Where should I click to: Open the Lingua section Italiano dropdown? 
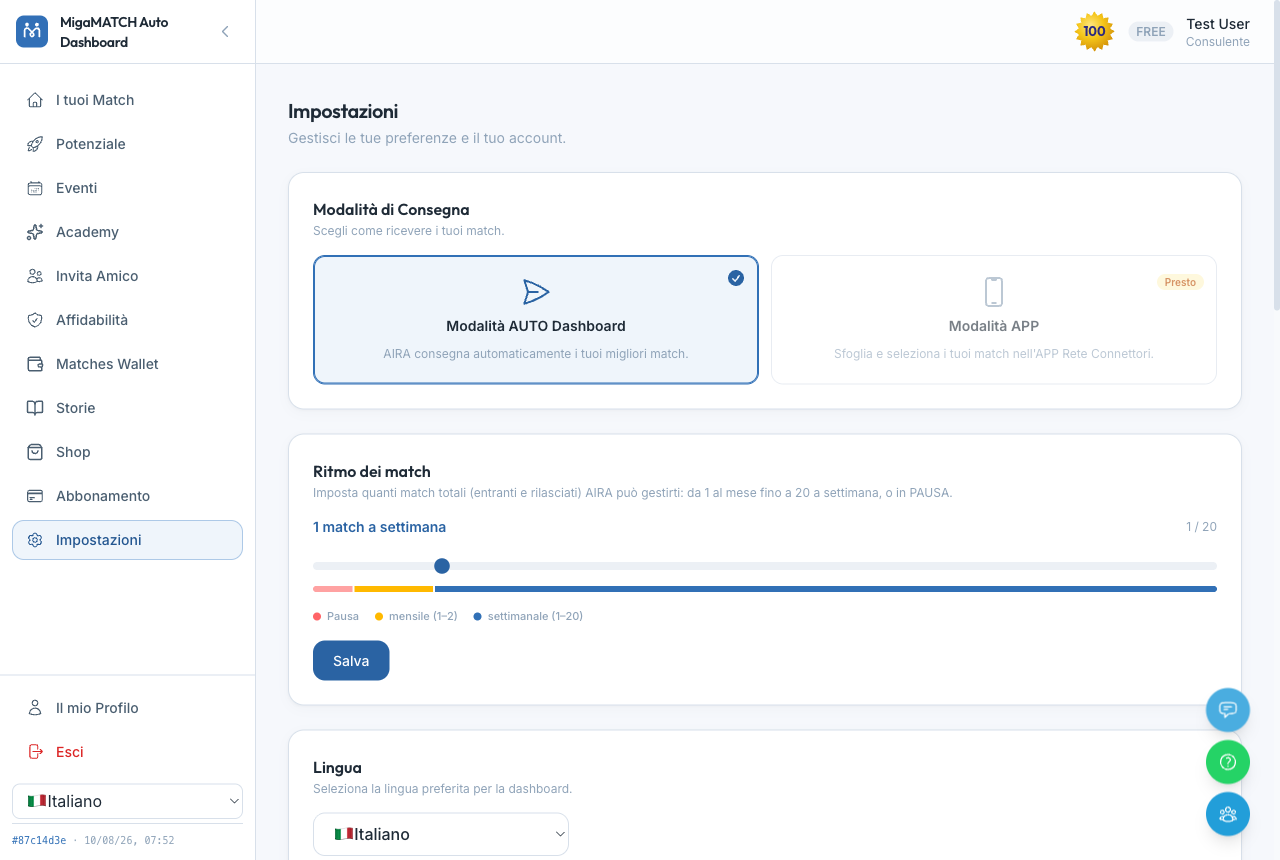point(441,834)
